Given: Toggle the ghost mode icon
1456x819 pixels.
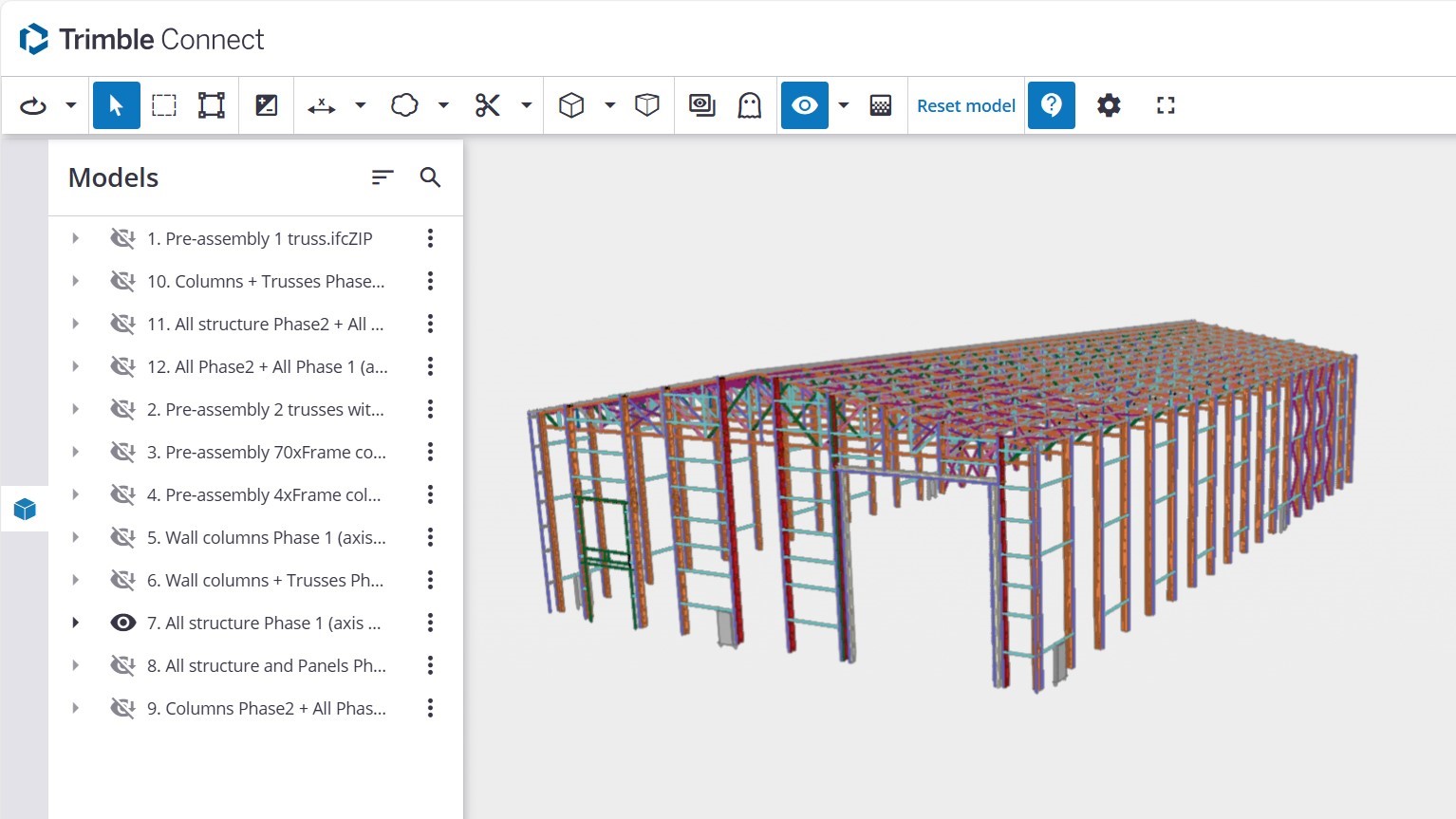Looking at the screenshot, I should click(x=750, y=105).
